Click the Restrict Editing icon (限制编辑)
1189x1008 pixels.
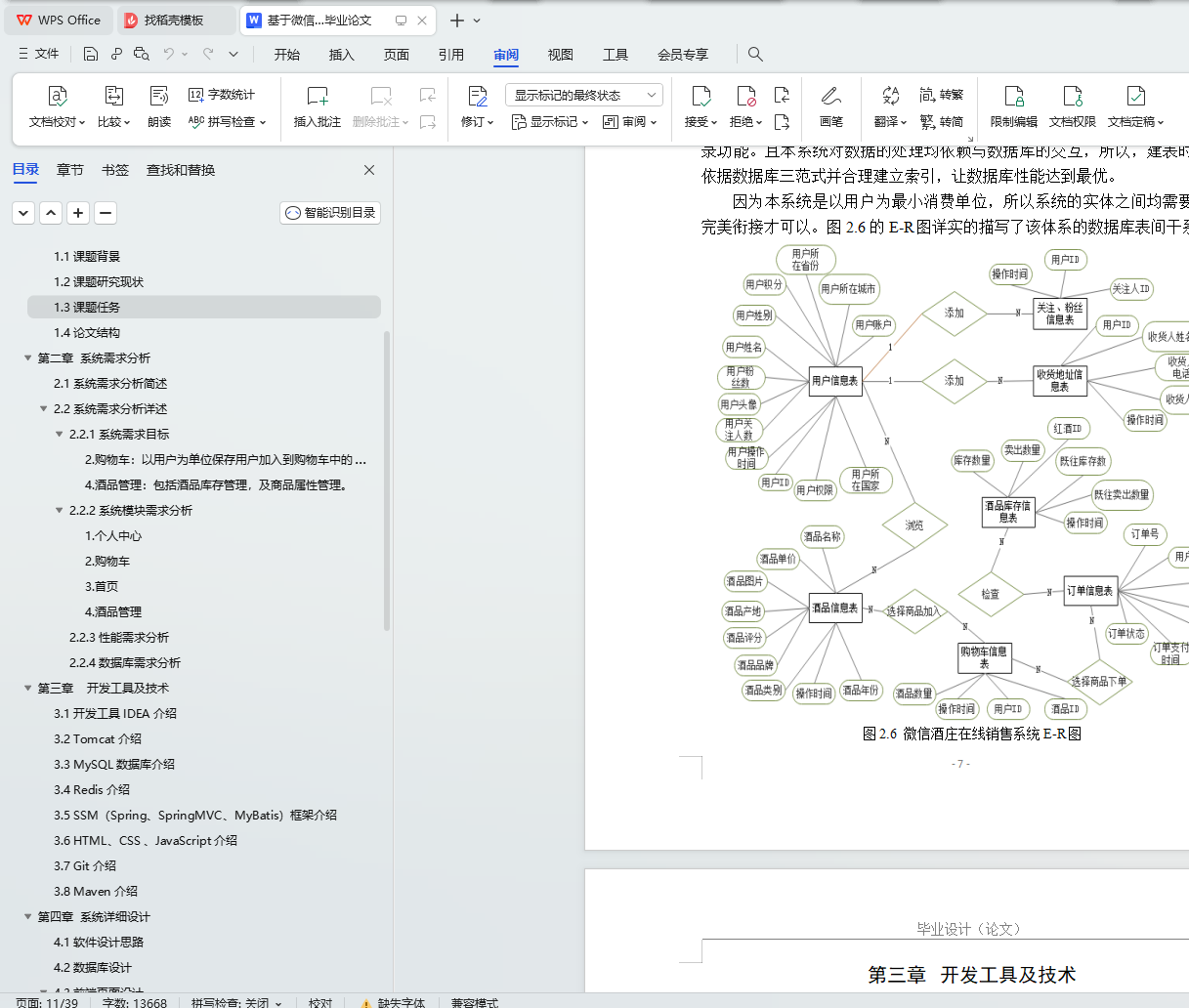coord(1014,96)
